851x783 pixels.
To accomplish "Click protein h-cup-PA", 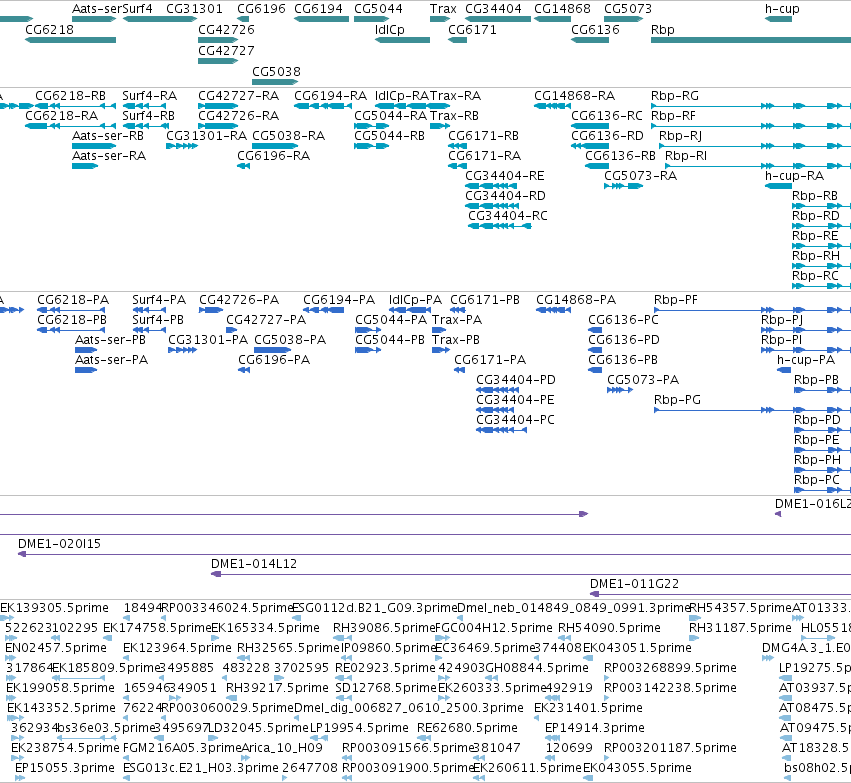I will click(784, 370).
